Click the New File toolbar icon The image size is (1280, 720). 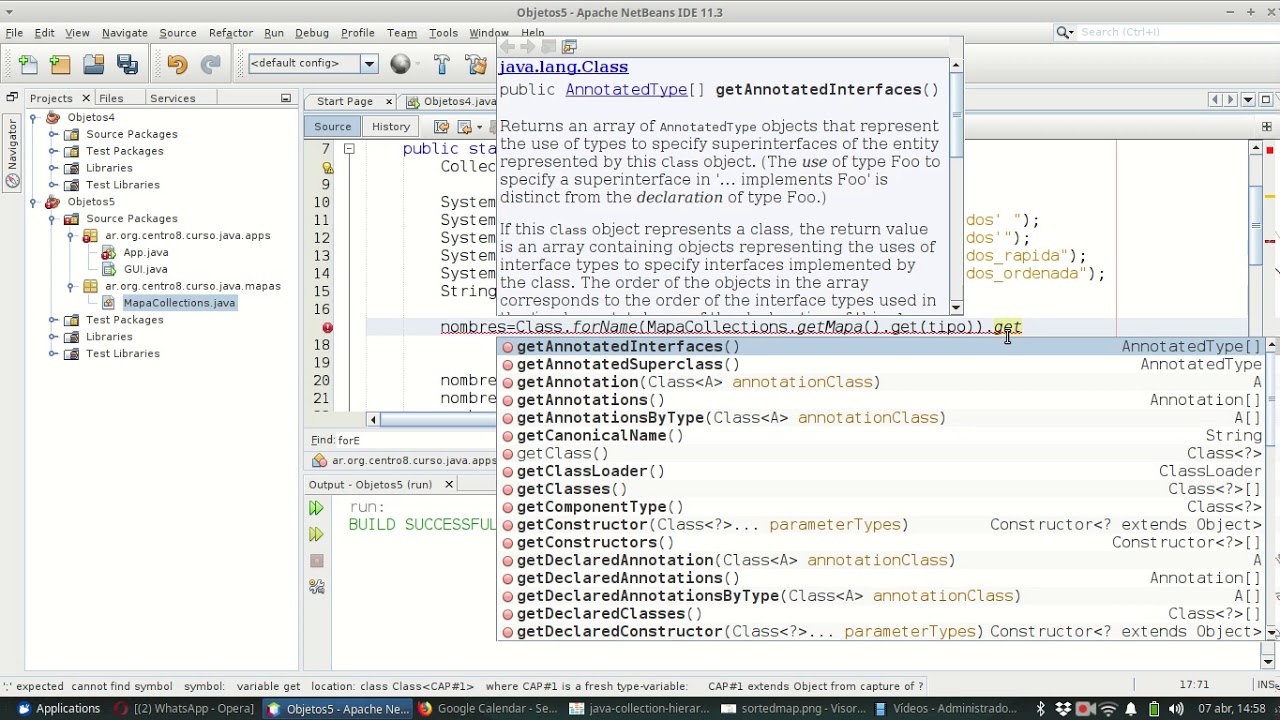28,64
